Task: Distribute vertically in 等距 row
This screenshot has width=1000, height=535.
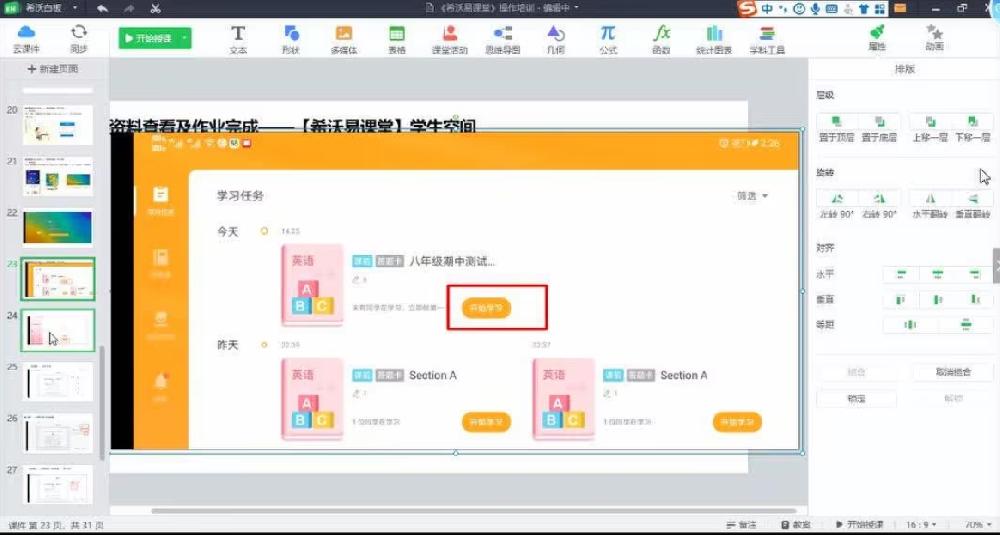Action: 966,325
